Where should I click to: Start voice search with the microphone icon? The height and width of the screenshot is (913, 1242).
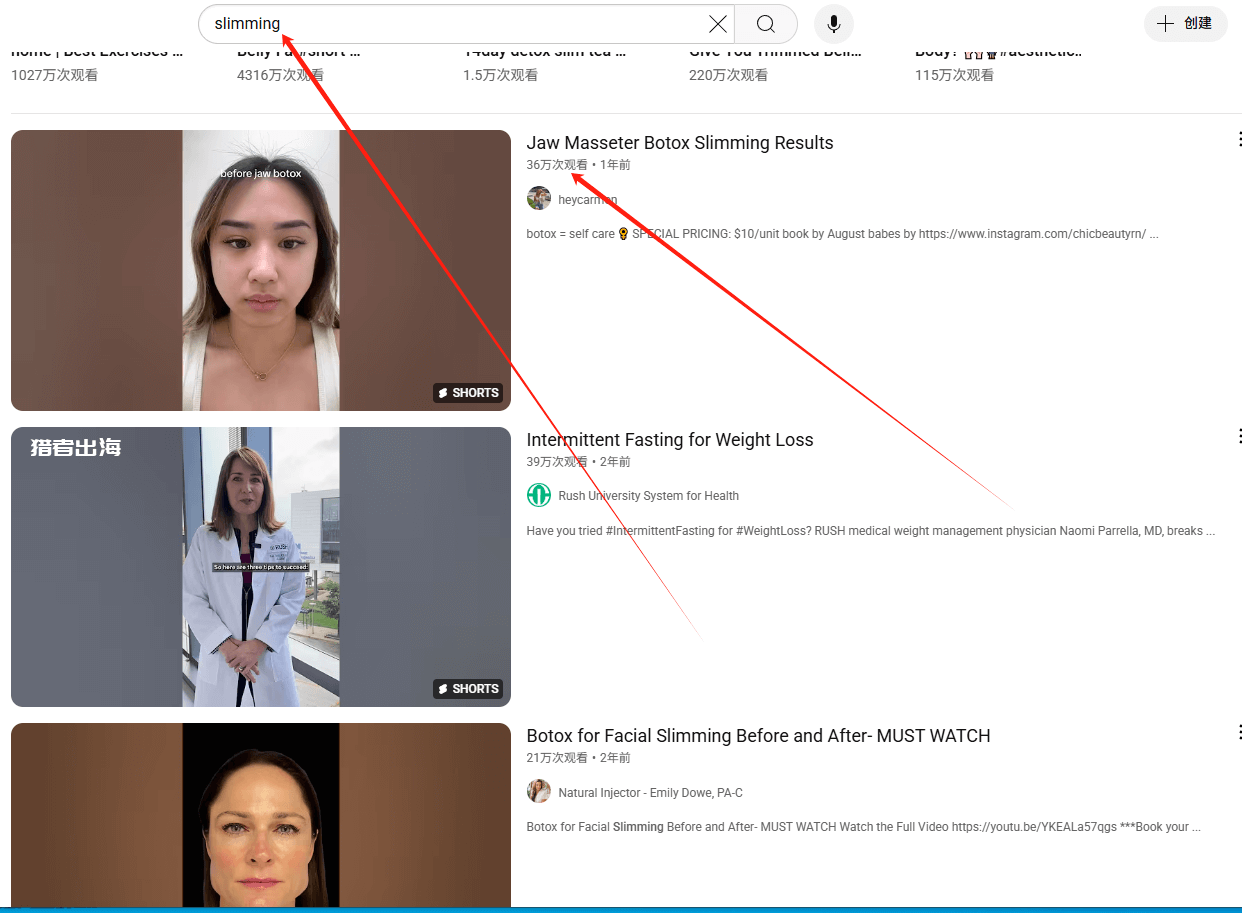834,24
